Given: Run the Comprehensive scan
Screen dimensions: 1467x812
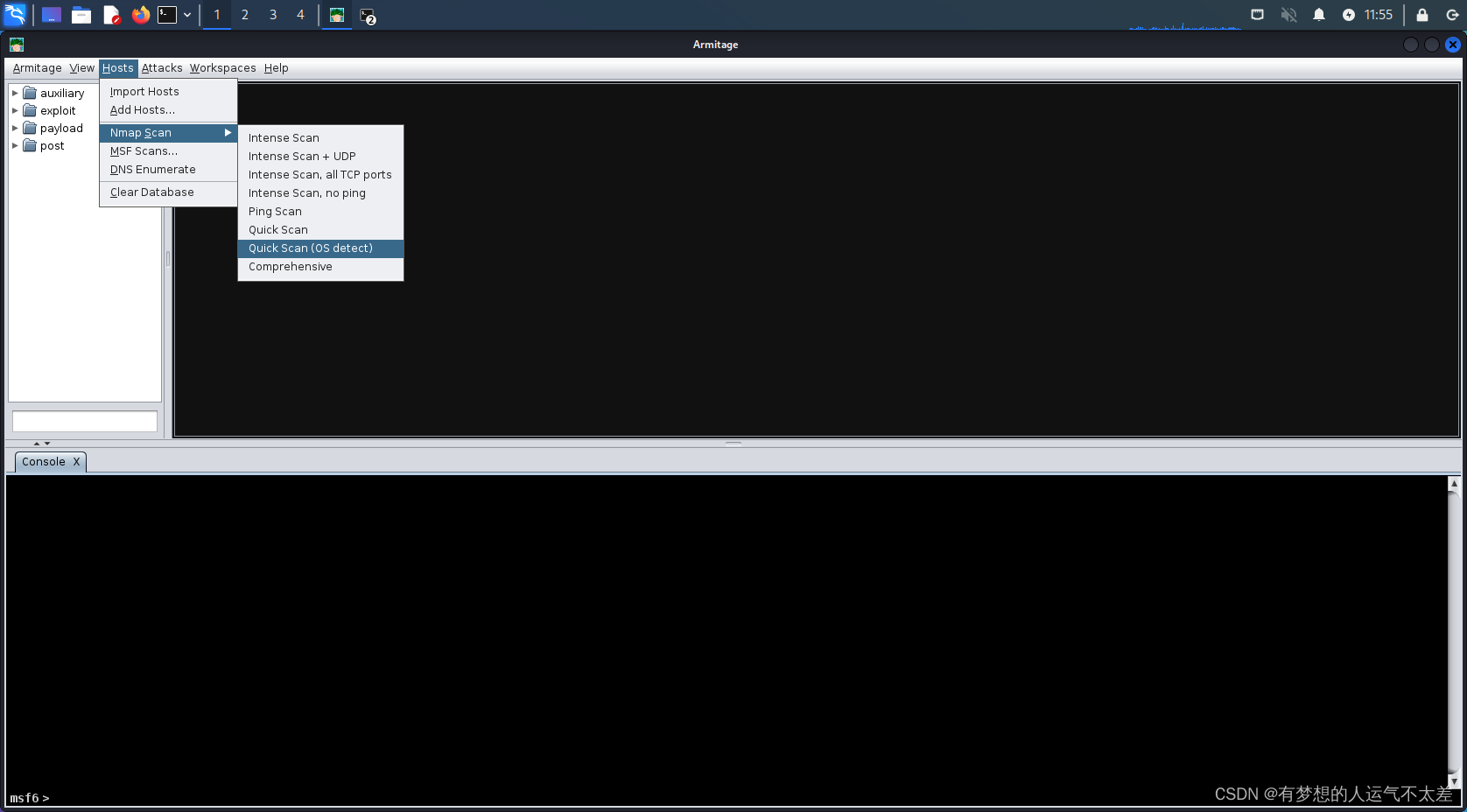Looking at the screenshot, I should 320,267.
